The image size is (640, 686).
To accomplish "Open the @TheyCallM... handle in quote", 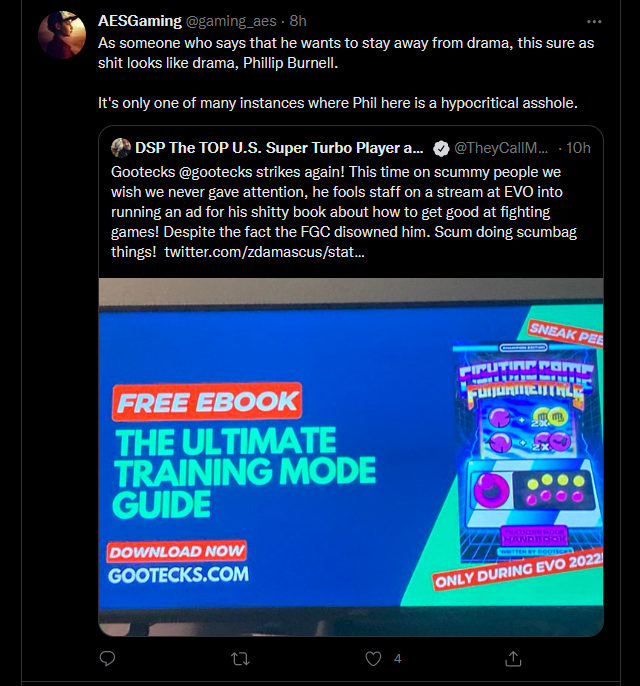I will click(x=501, y=148).
